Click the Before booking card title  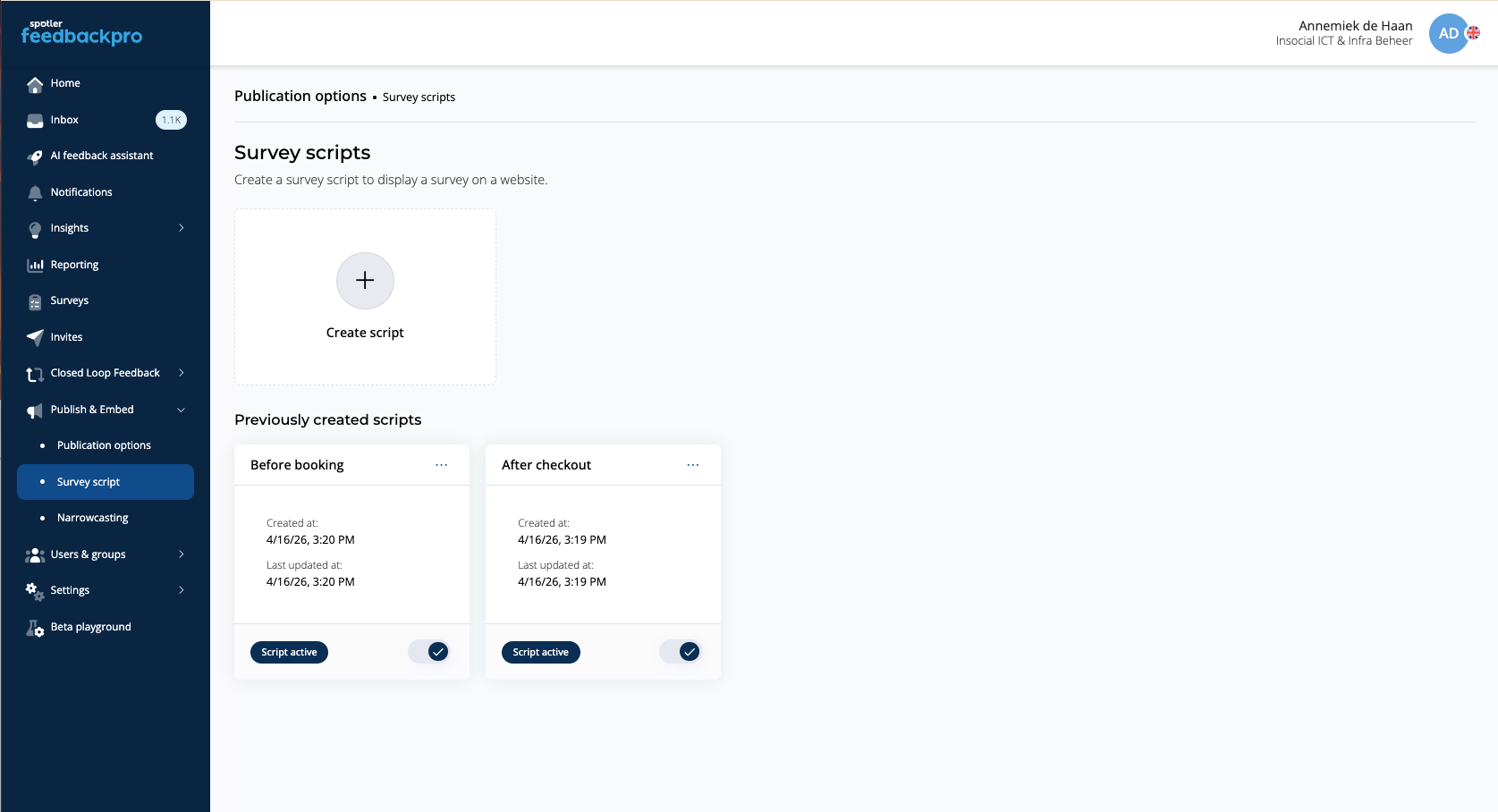[297, 465]
